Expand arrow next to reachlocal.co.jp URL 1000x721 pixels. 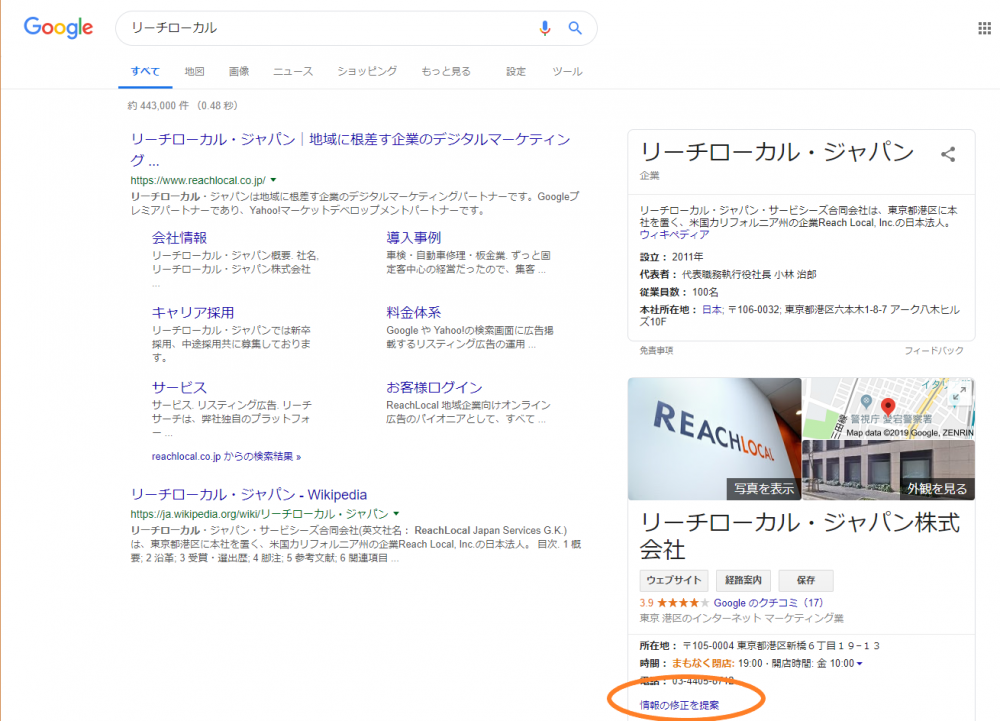[274, 180]
